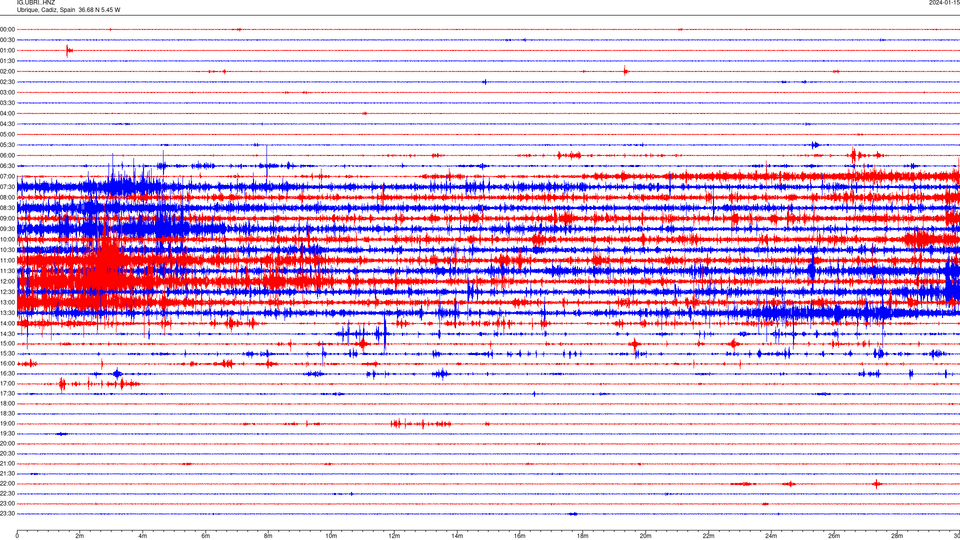Screen dimensions: 960x540
Task: Click the "08:00" time row label
Action: (7, 197)
